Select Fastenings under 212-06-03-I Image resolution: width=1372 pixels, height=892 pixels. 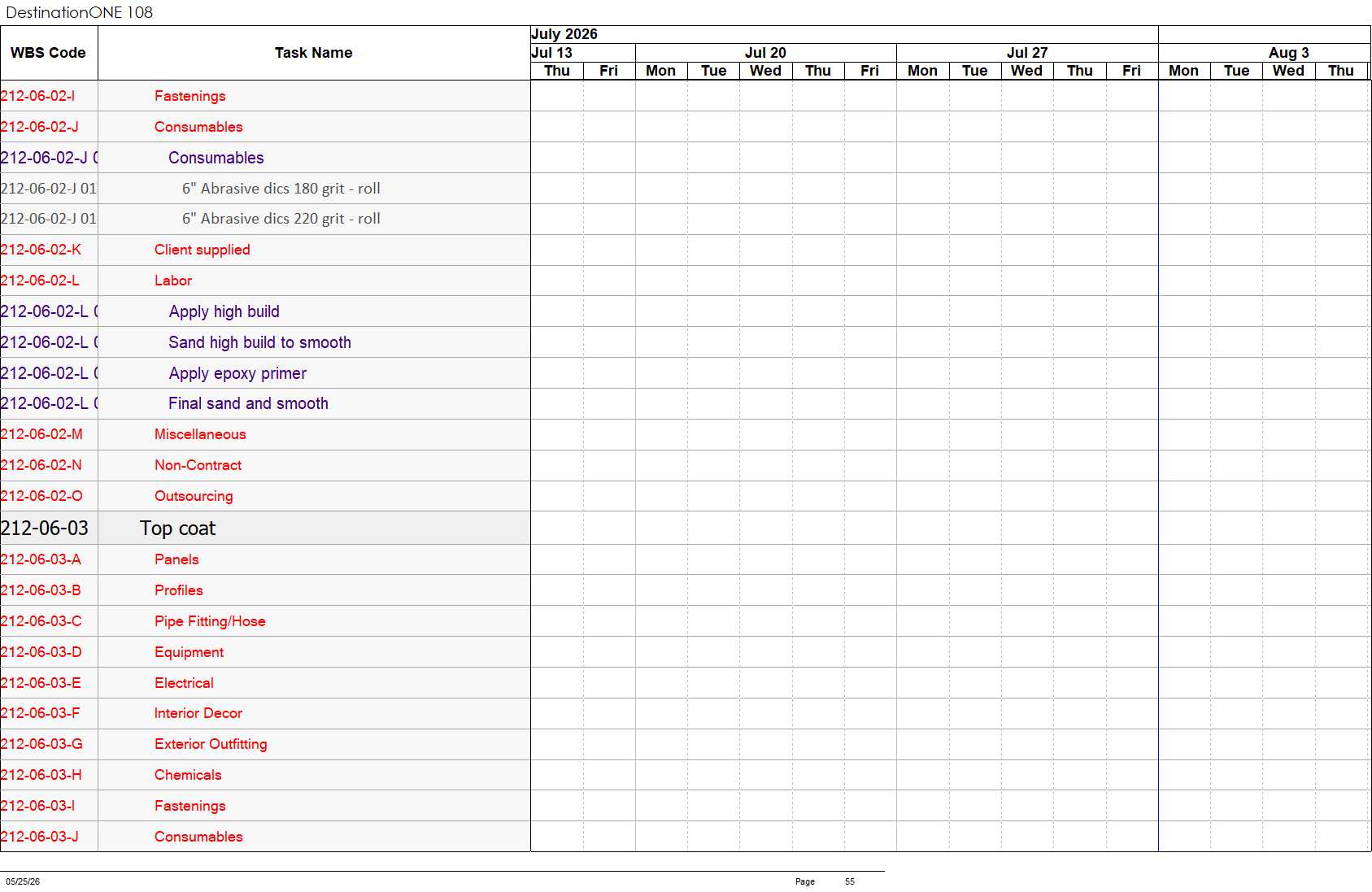tap(190, 806)
